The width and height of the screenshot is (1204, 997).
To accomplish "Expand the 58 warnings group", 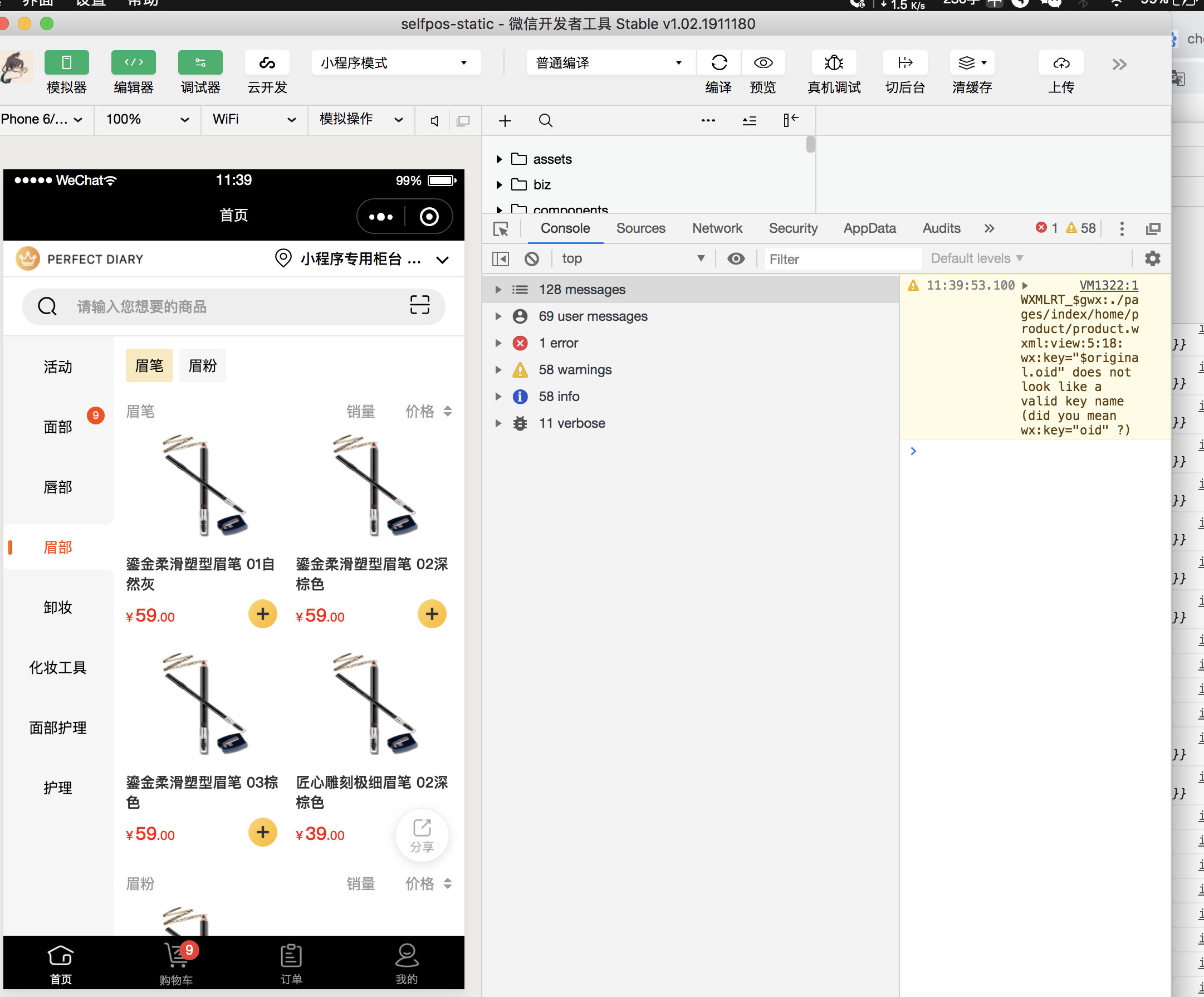I will [x=498, y=370].
